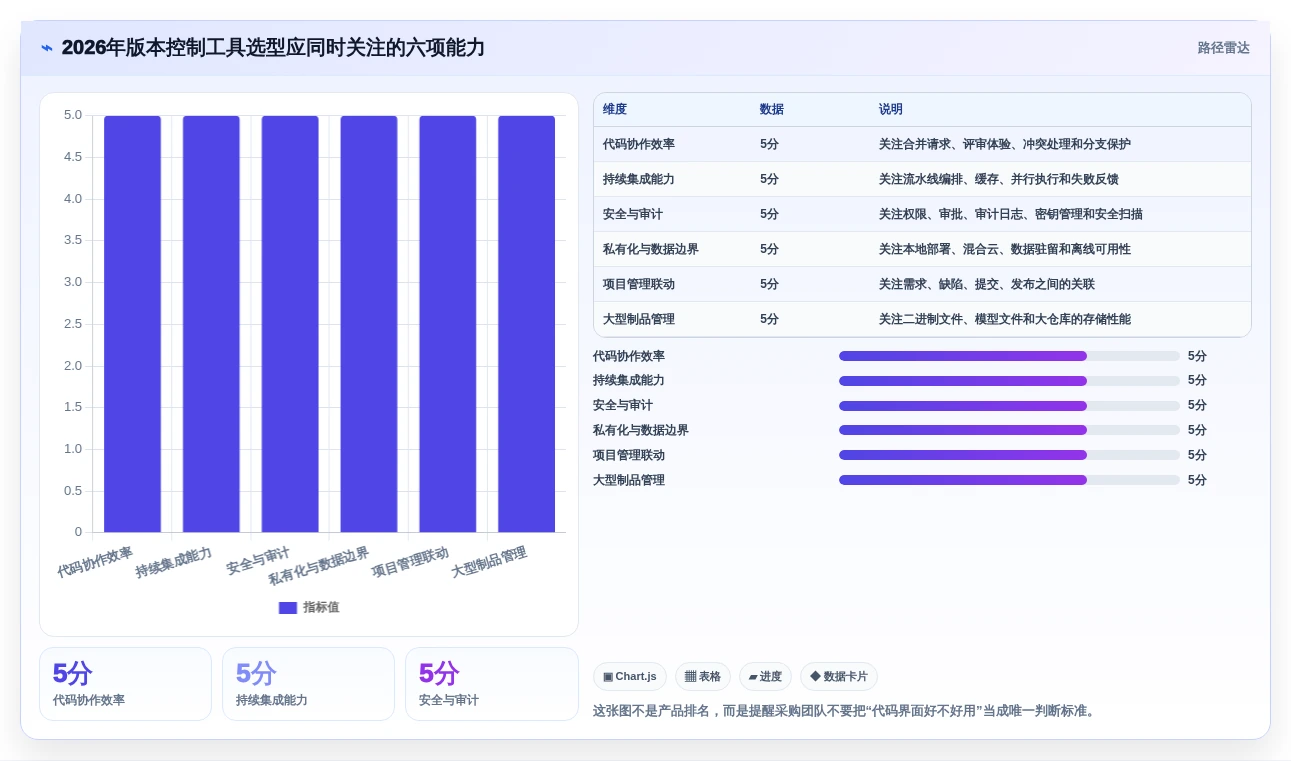Select the 大型制品管理 table row name
The image size is (1291, 761).
(x=639, y=319)
